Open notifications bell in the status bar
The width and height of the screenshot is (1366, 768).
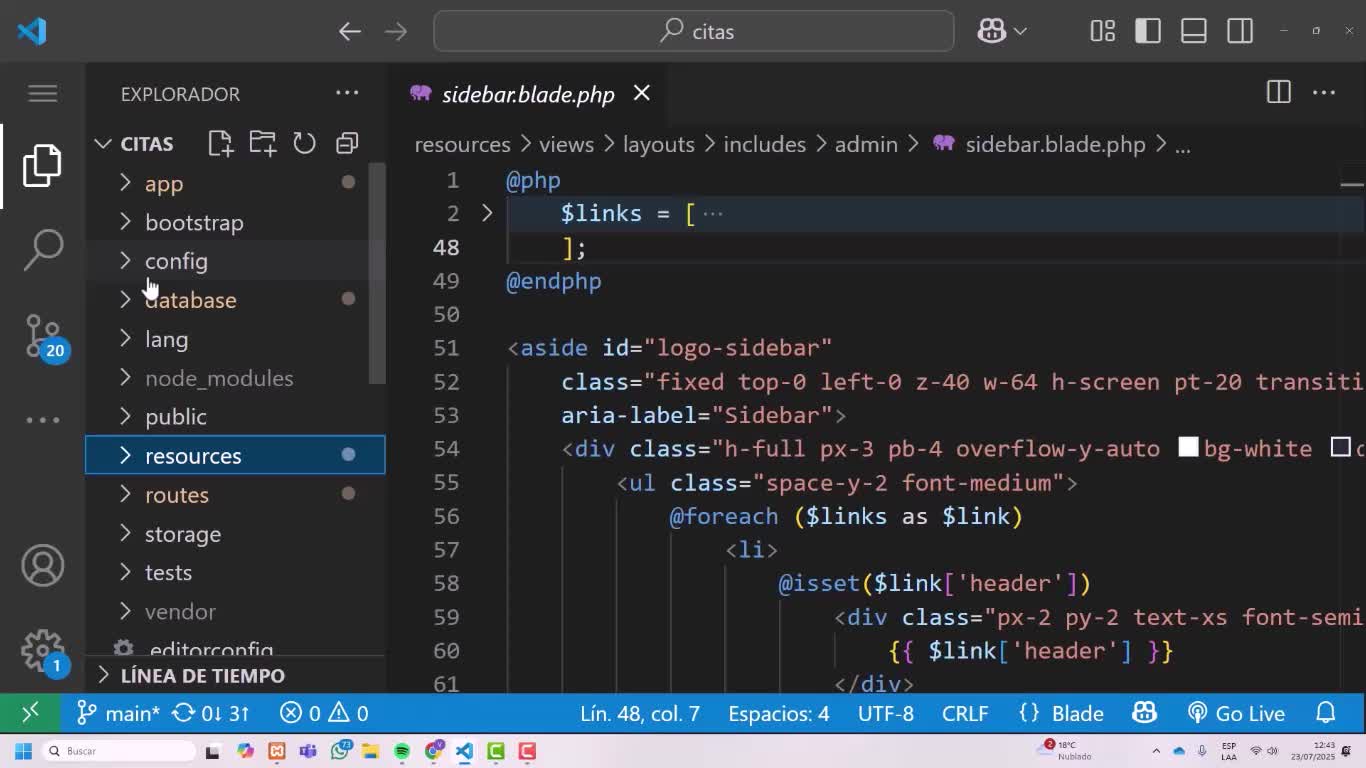[x=1326, y=713]
